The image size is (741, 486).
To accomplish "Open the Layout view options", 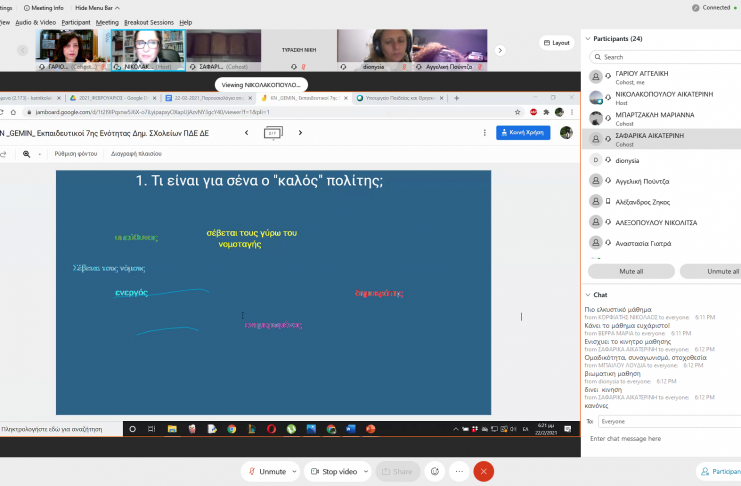I will click(x=557, y=43).
